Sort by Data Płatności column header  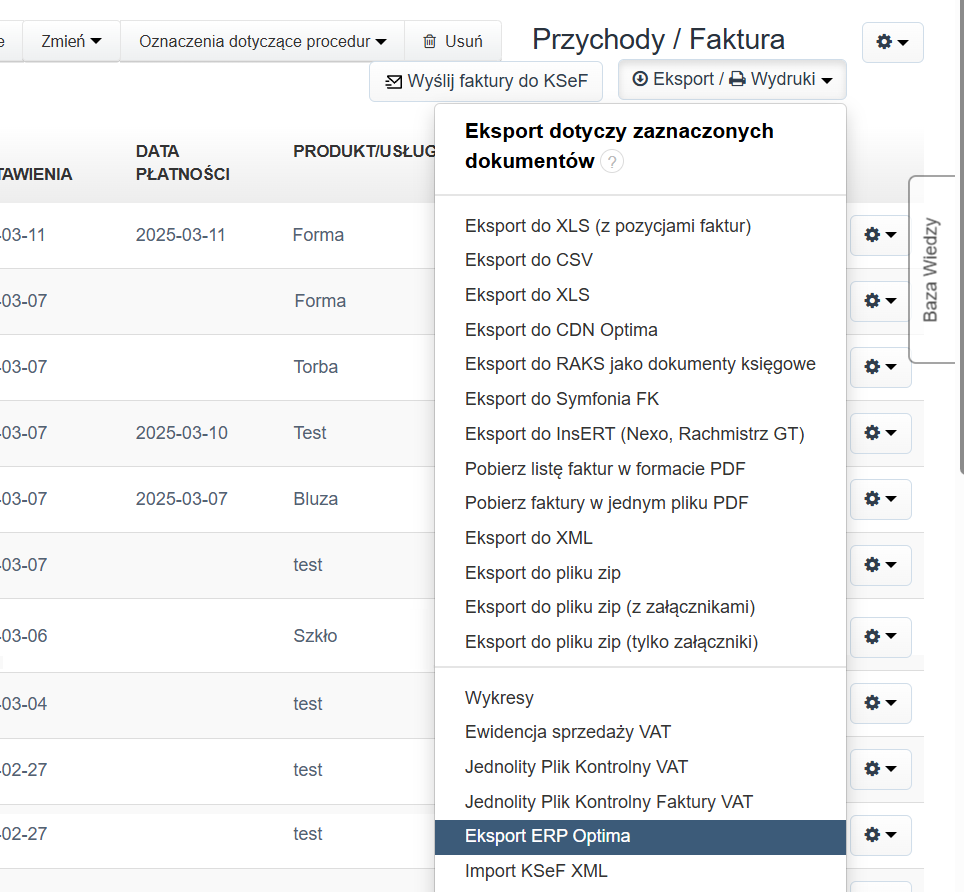click(x=183, y=162)
